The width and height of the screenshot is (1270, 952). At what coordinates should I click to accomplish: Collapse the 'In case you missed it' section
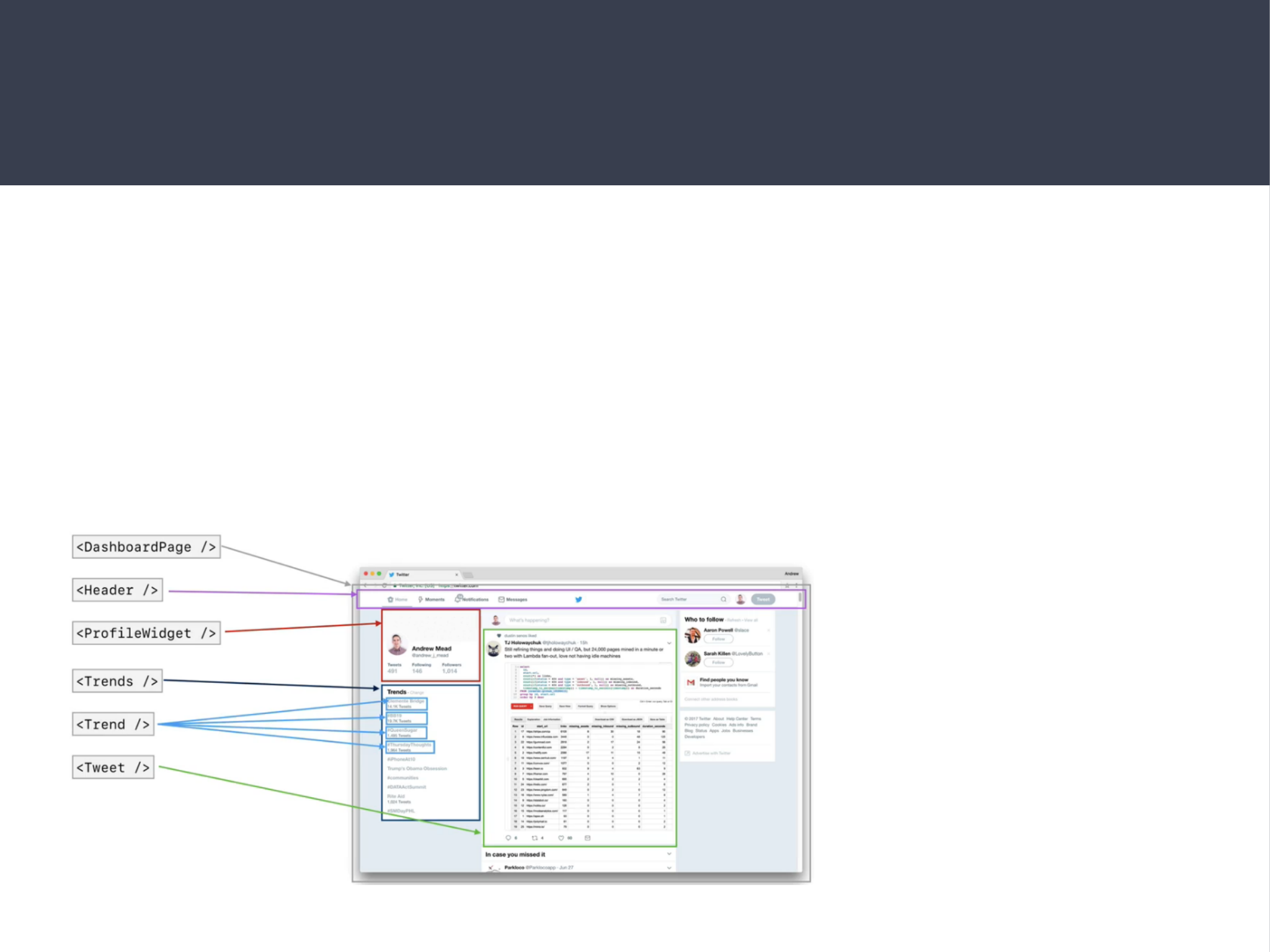pyautogui.click(x=669, y=854)
